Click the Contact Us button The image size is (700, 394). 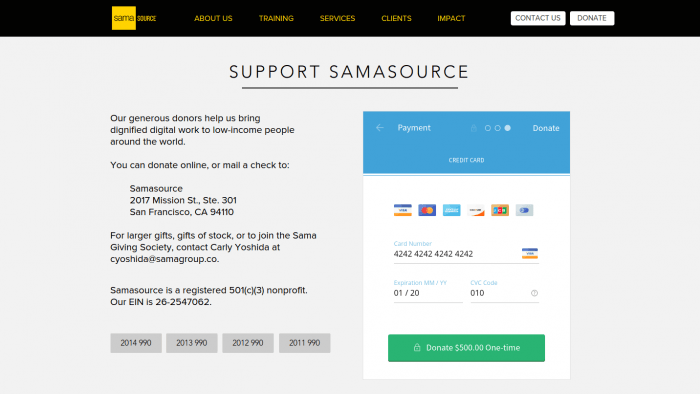(x=538, y=18)
